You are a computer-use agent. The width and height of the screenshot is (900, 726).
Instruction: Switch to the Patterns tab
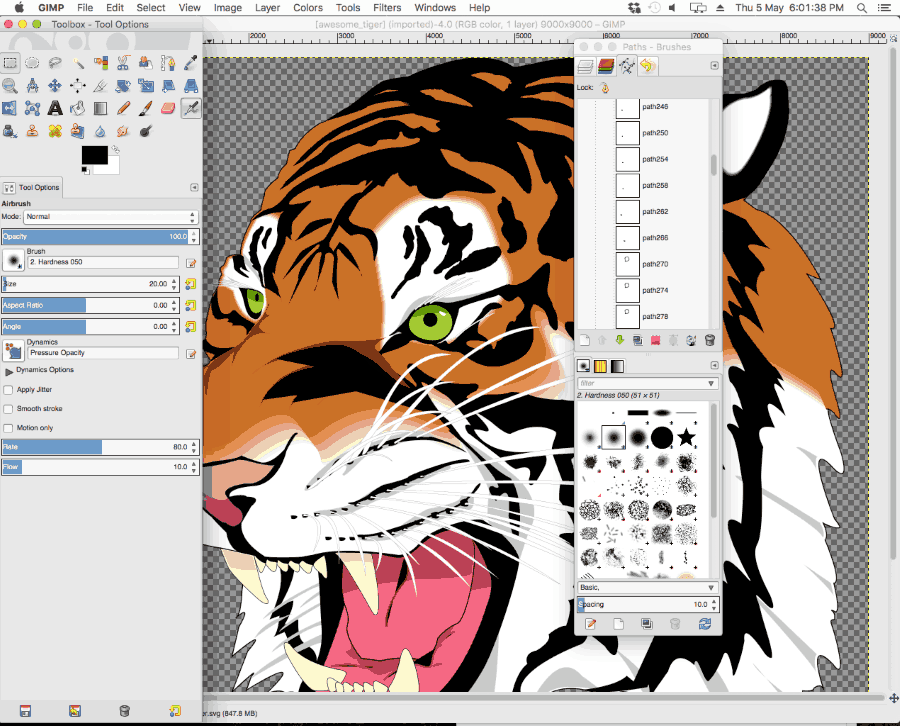(x=600, y=366)
